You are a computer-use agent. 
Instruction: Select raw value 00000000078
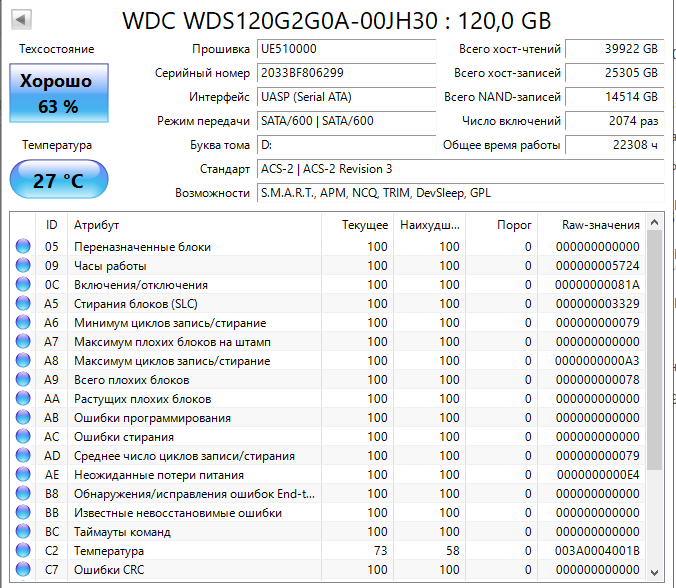pos(598,379)
